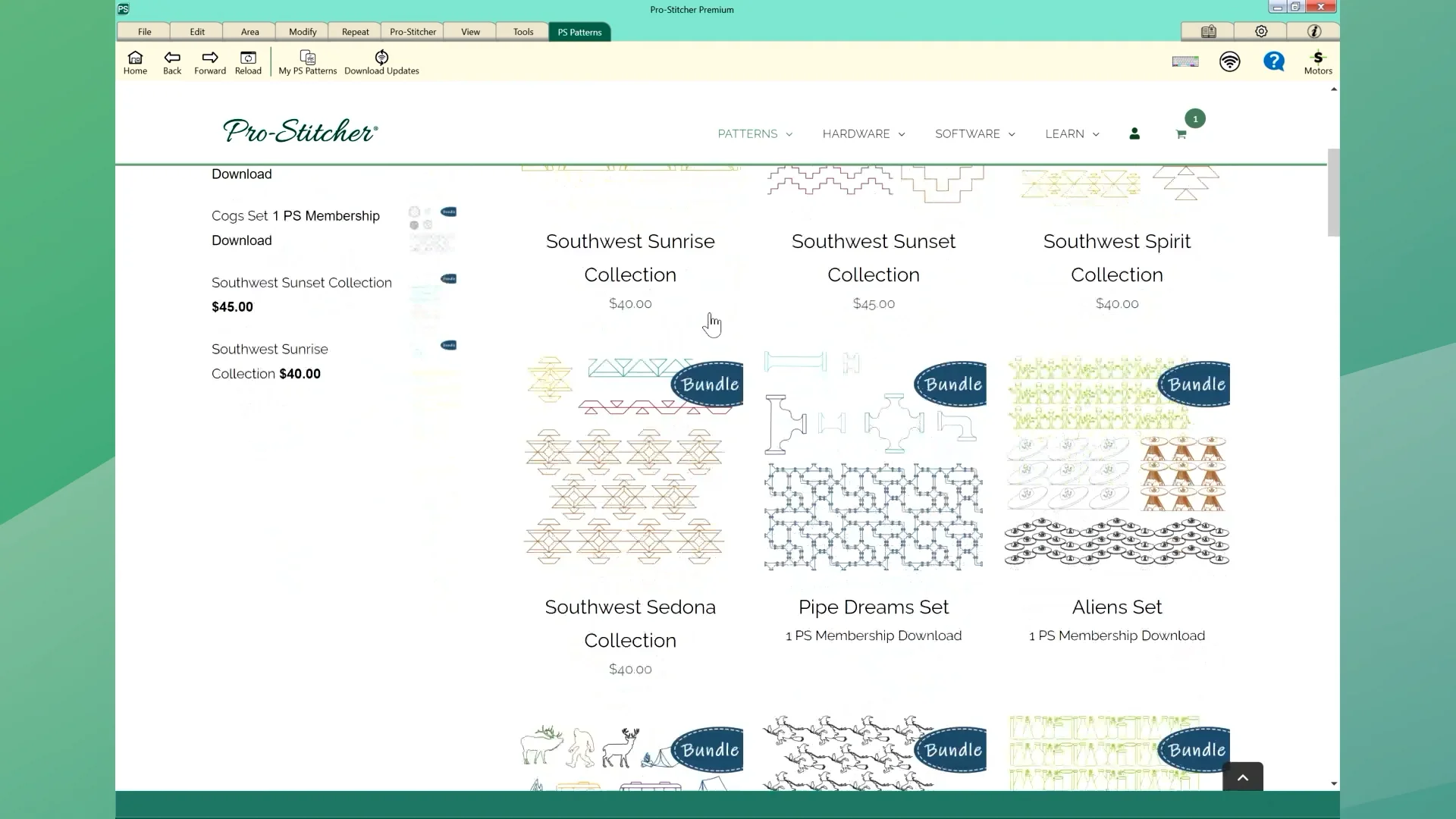Click the Southwest Sunrise Collection link

[x=630, y=258]
